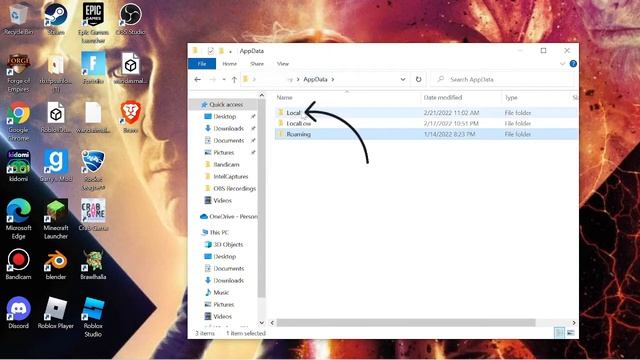Open pinned Downloads under Quick access
Screen dimensions: 640x360
tap(228, 128)
